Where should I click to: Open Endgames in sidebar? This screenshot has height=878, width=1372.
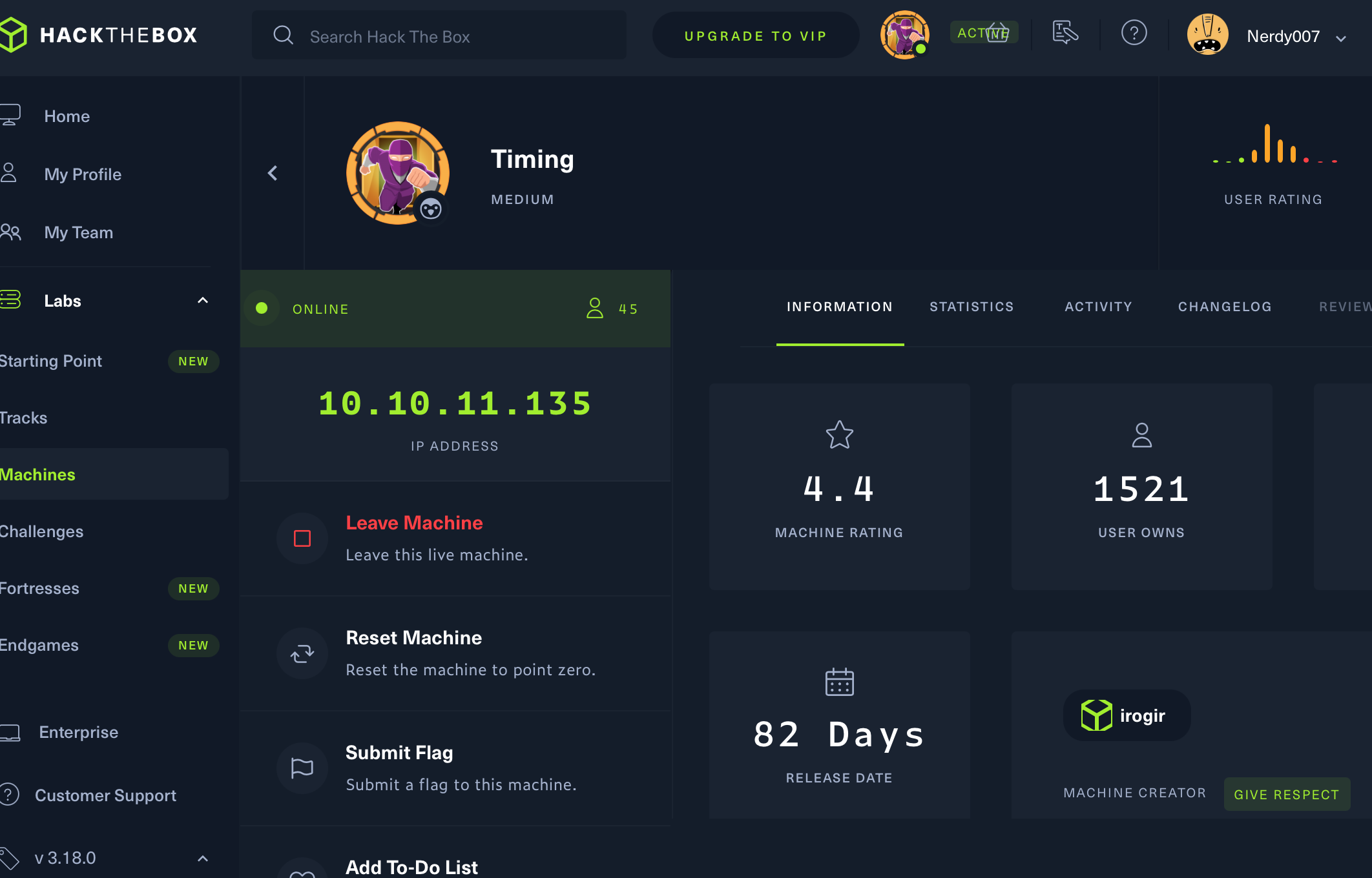[x=39, y=645]
